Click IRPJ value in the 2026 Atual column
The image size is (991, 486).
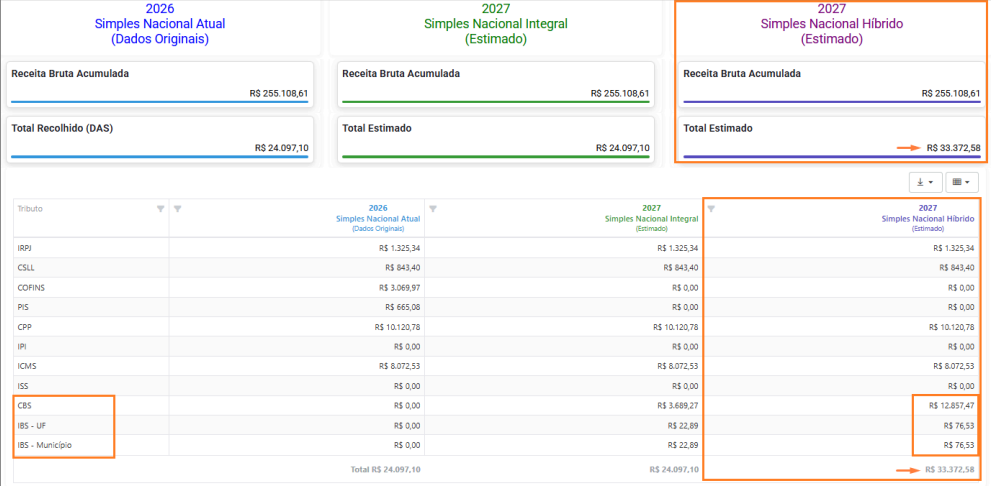399,248
